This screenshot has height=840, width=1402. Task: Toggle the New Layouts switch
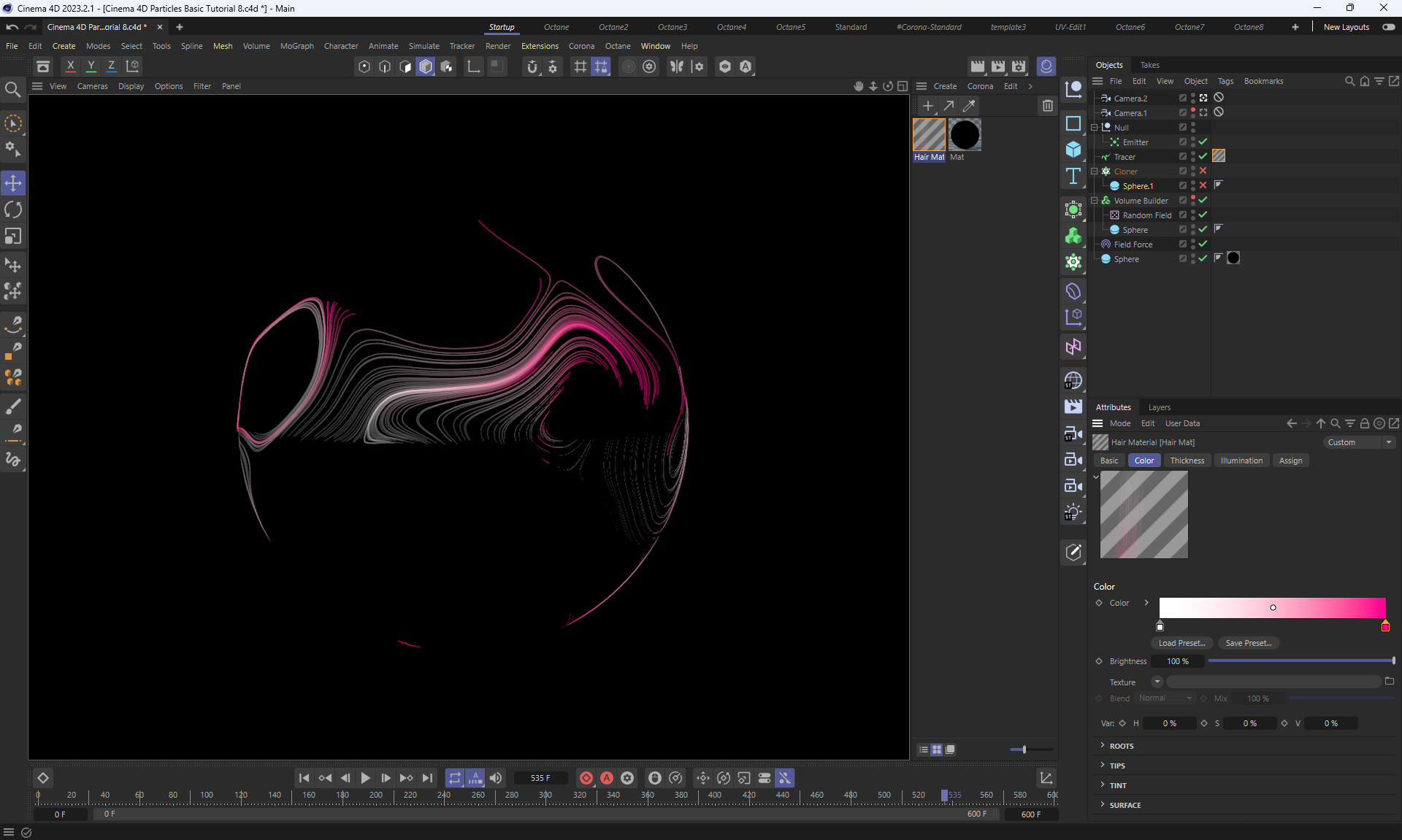[x=1388, y=27]
